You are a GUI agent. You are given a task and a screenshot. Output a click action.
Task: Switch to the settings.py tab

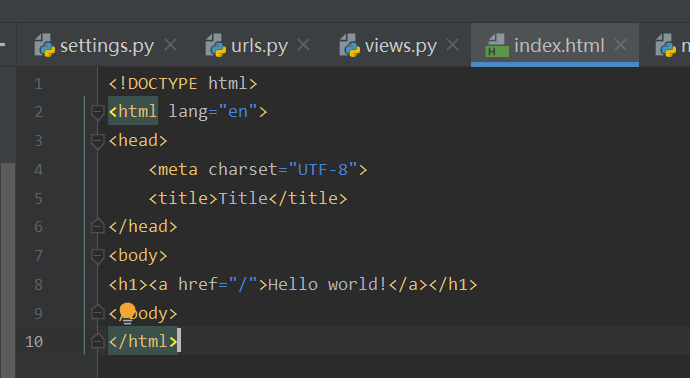click(x=106, y=46)
